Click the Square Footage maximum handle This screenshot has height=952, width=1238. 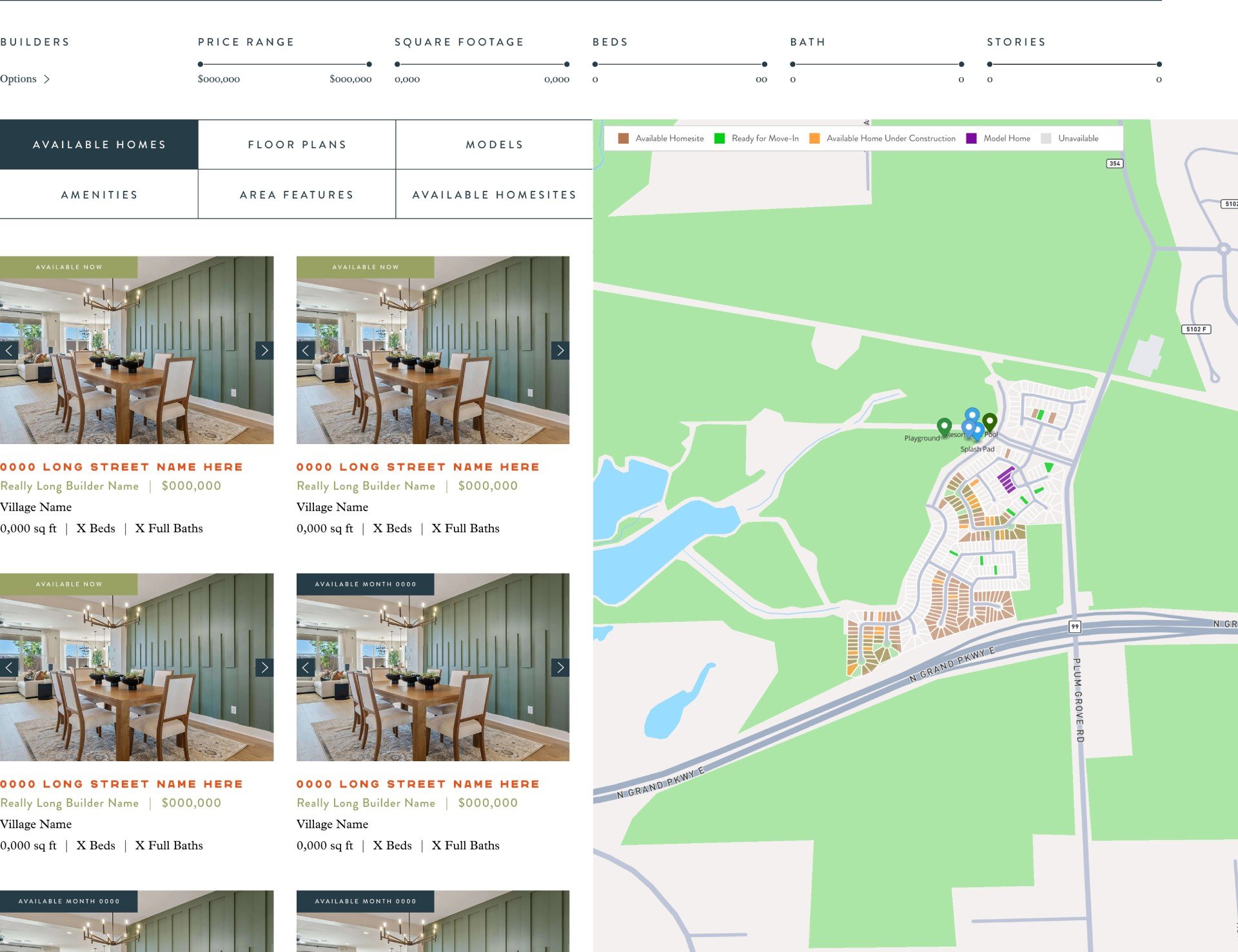click(x=567, y=64)
